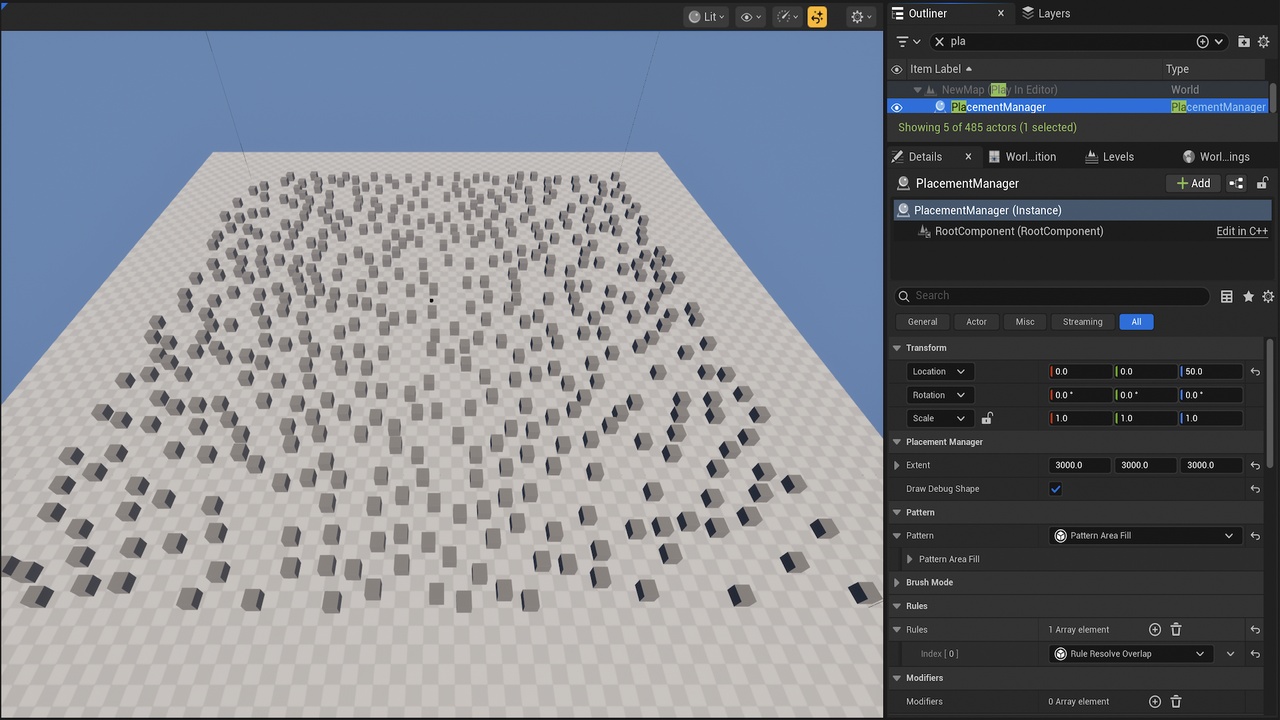Delete all Rules array elements

[1176, 630]
